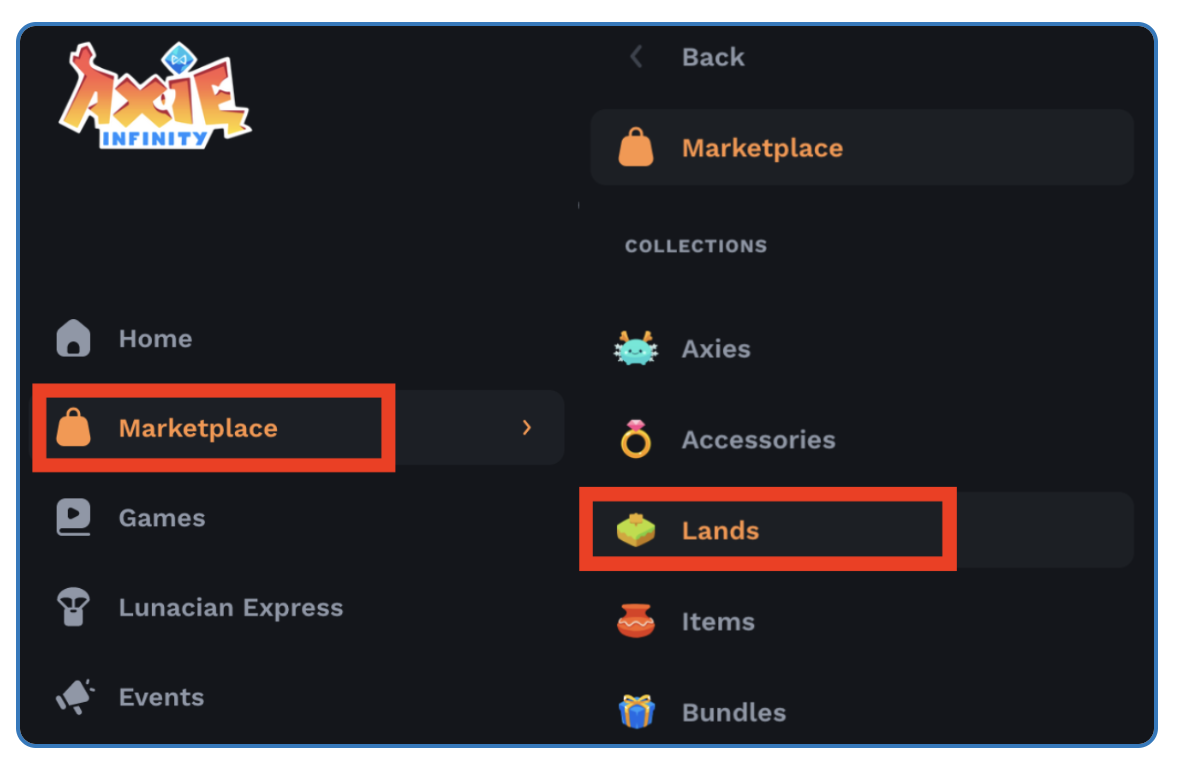Click the Lunacian Express parachute icon
The image size is (1178, 774).
(x=73, y=607)
